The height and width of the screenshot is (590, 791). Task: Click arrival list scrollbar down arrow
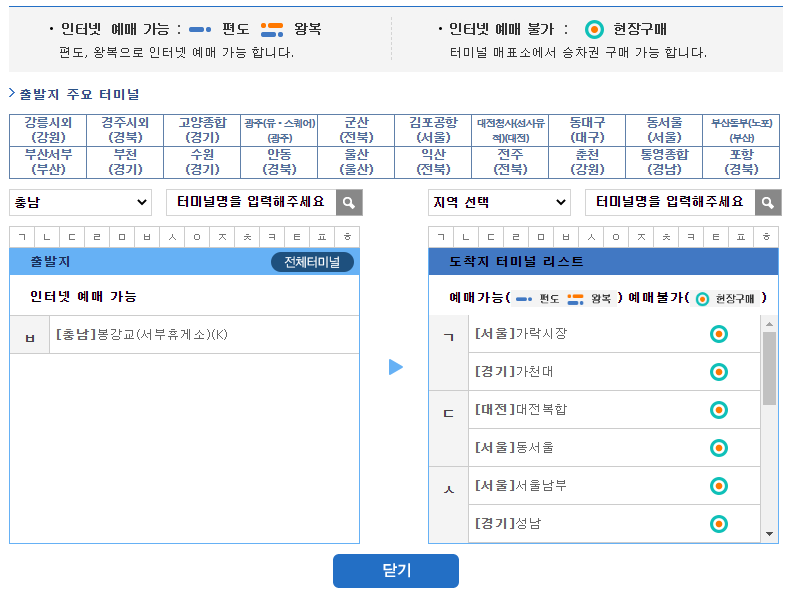[x=769, y=534]
